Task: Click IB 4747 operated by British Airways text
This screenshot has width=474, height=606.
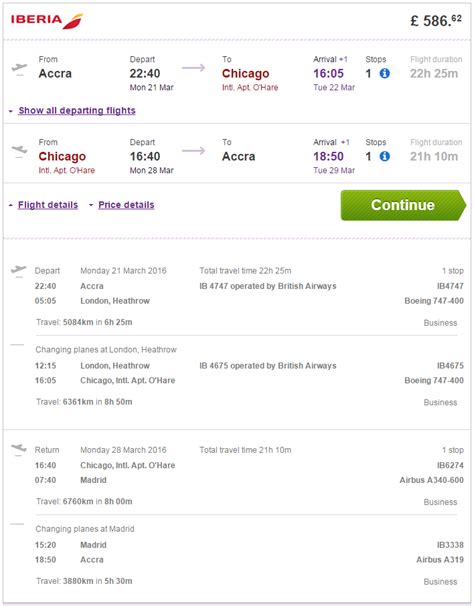Action: 268,286
